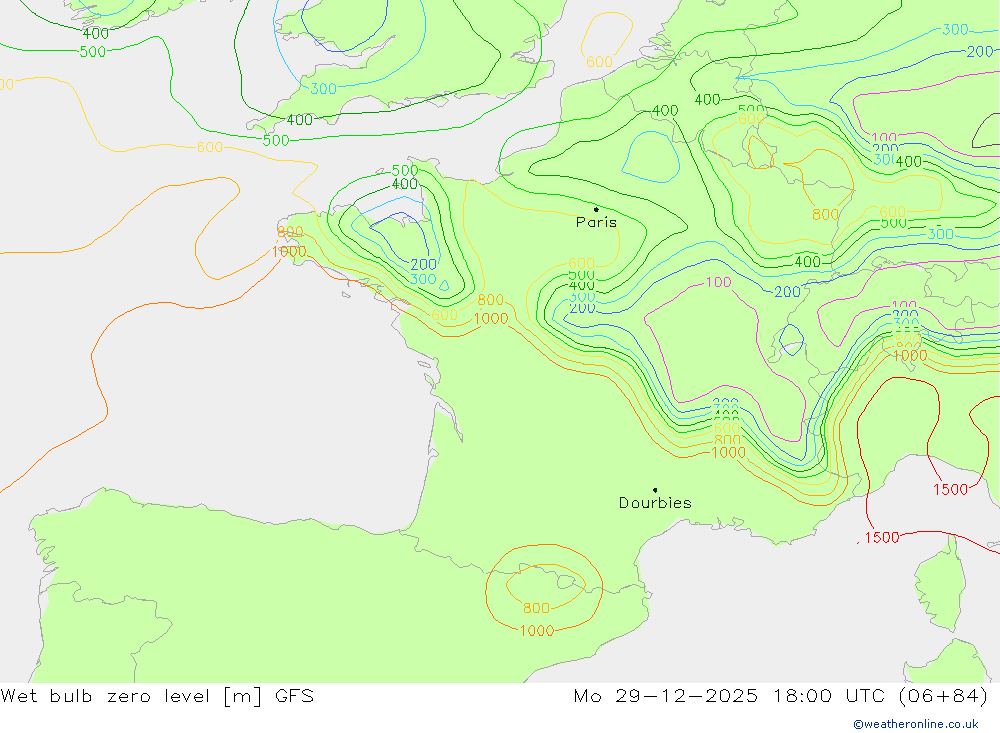Click the 600 label in the Atlantic
The image size is (1000, 733).
click(x=210, y=147)
